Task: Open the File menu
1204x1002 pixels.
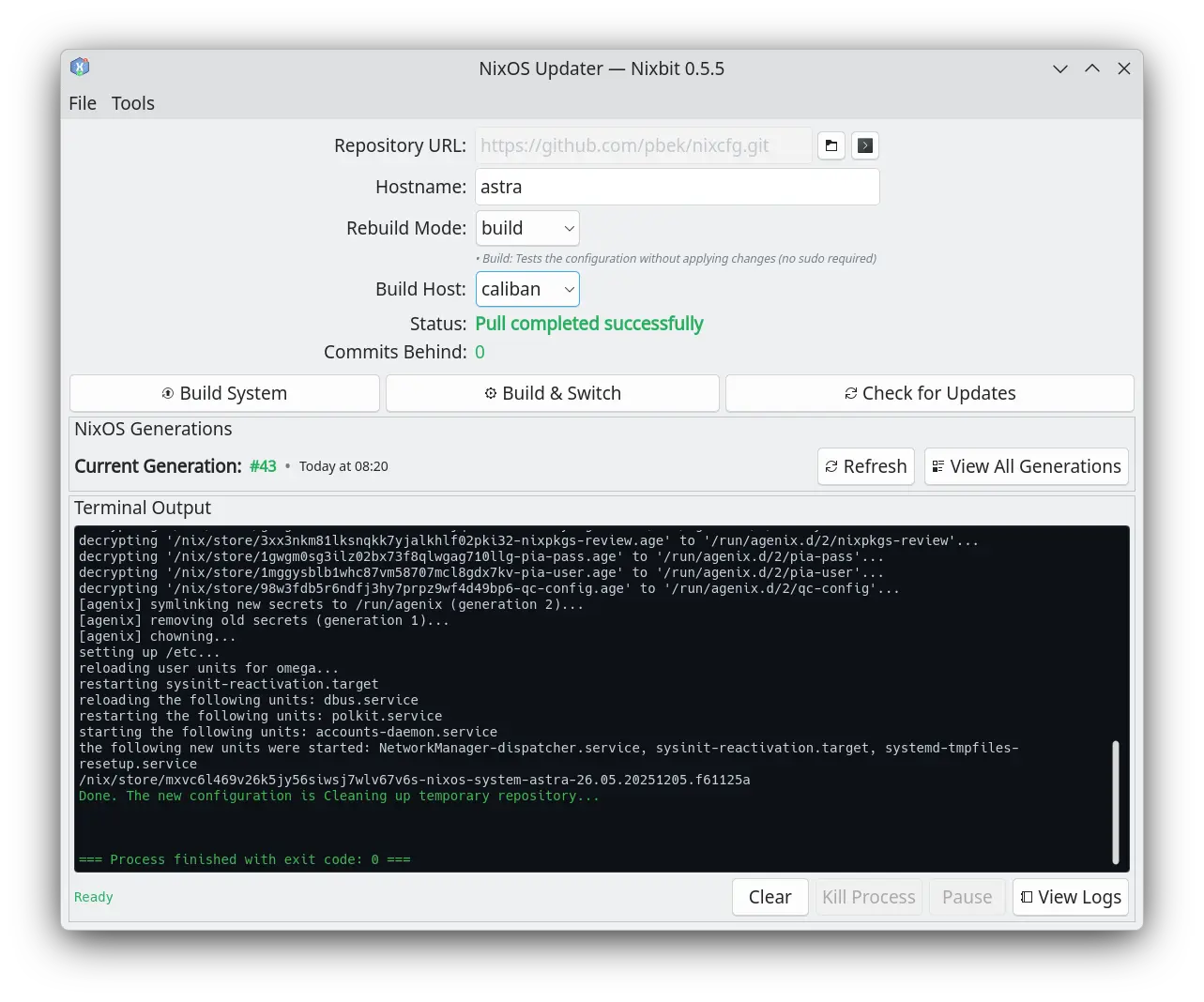Action: coord(83,103)
